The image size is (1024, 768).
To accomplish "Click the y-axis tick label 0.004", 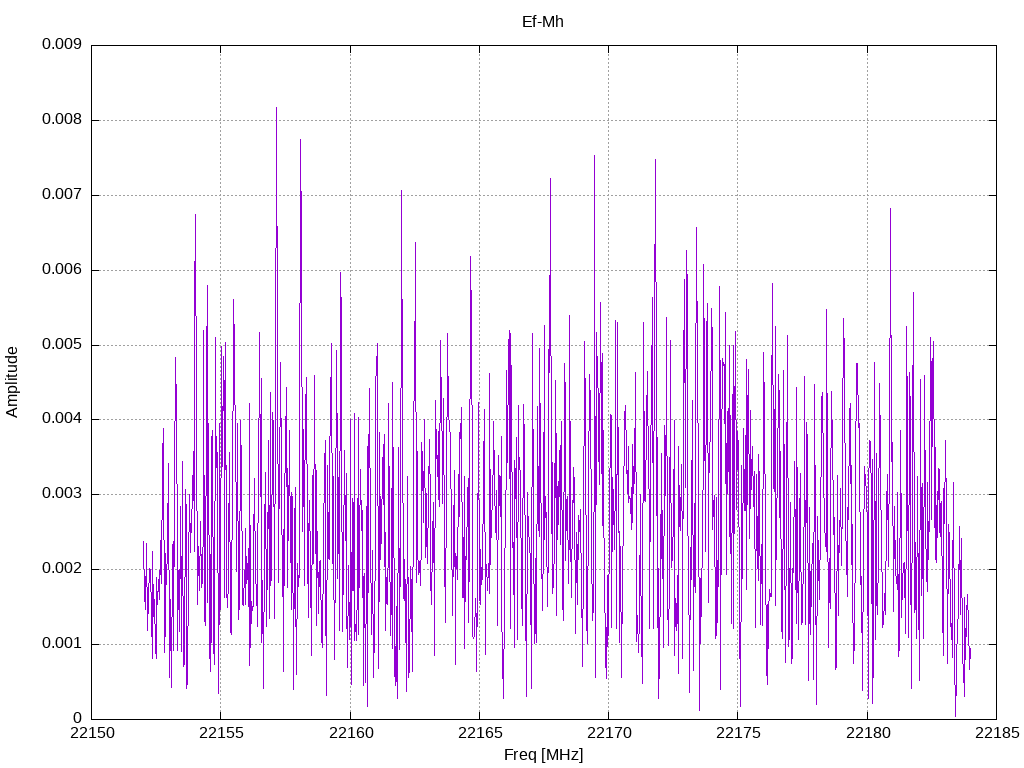I will tap(62, 419).
